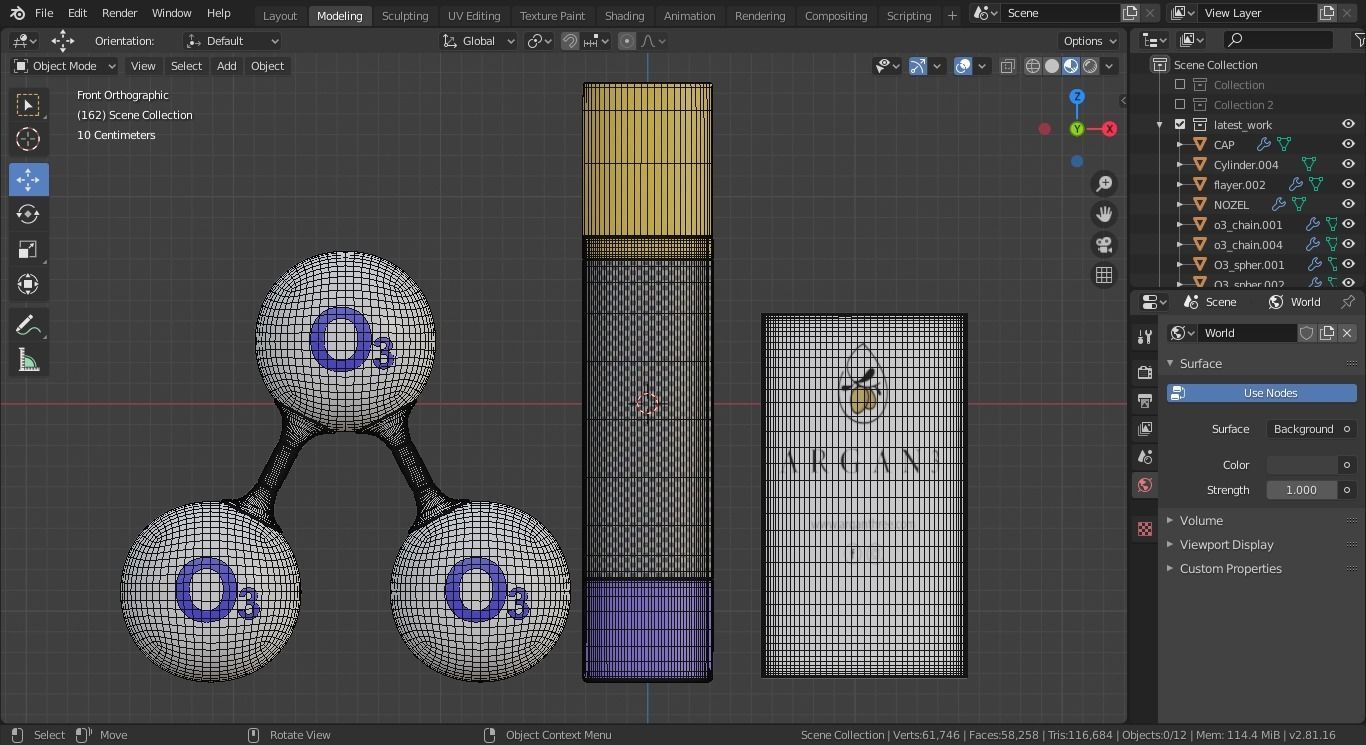
Task: Enable the Collection checkbox in outliner
Action: pos(1180,85)
